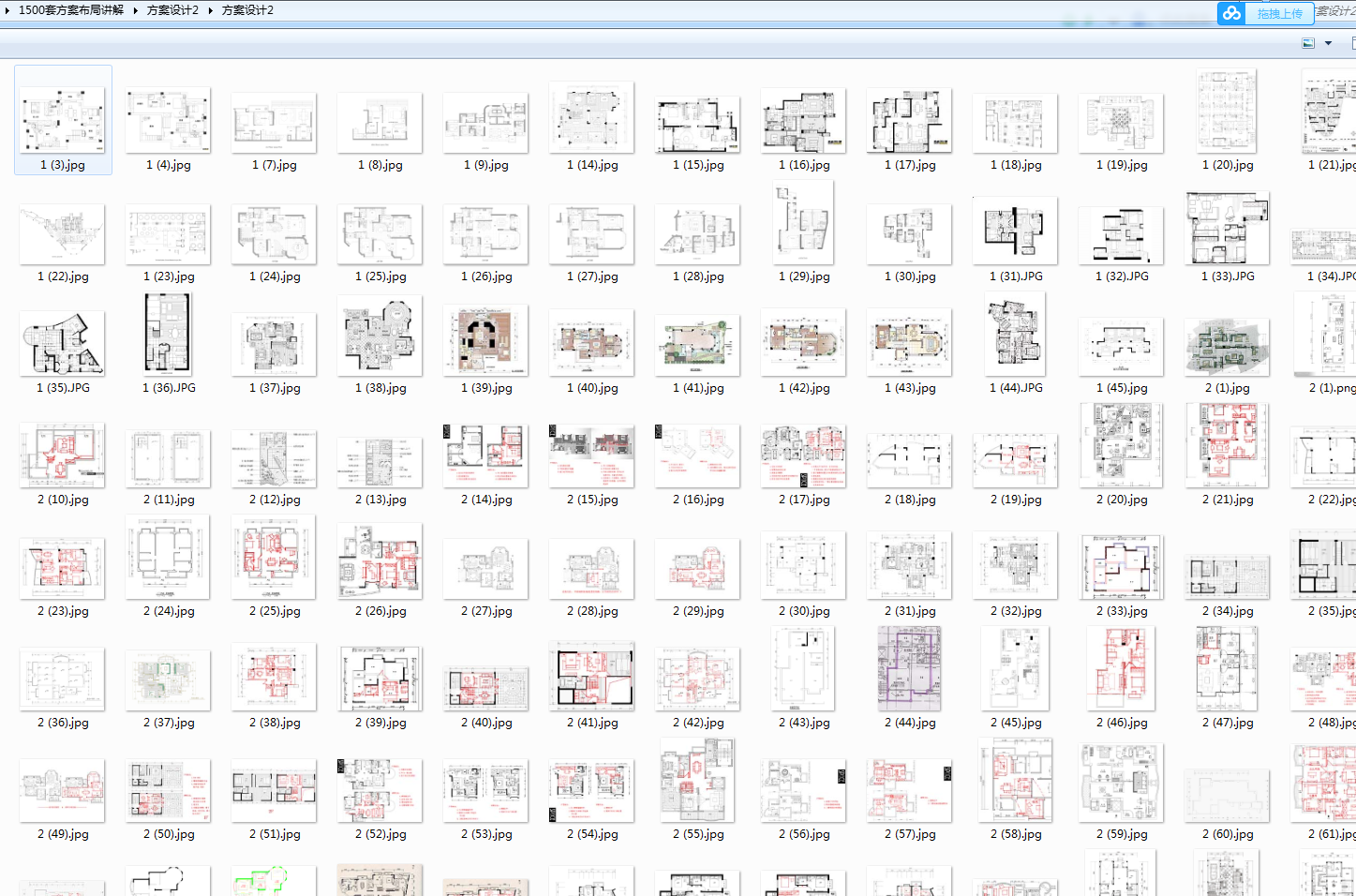1356x896 pixels.
Task: Select the 1 (14).jpg thumbnail
Action: (x=592, y=117)
